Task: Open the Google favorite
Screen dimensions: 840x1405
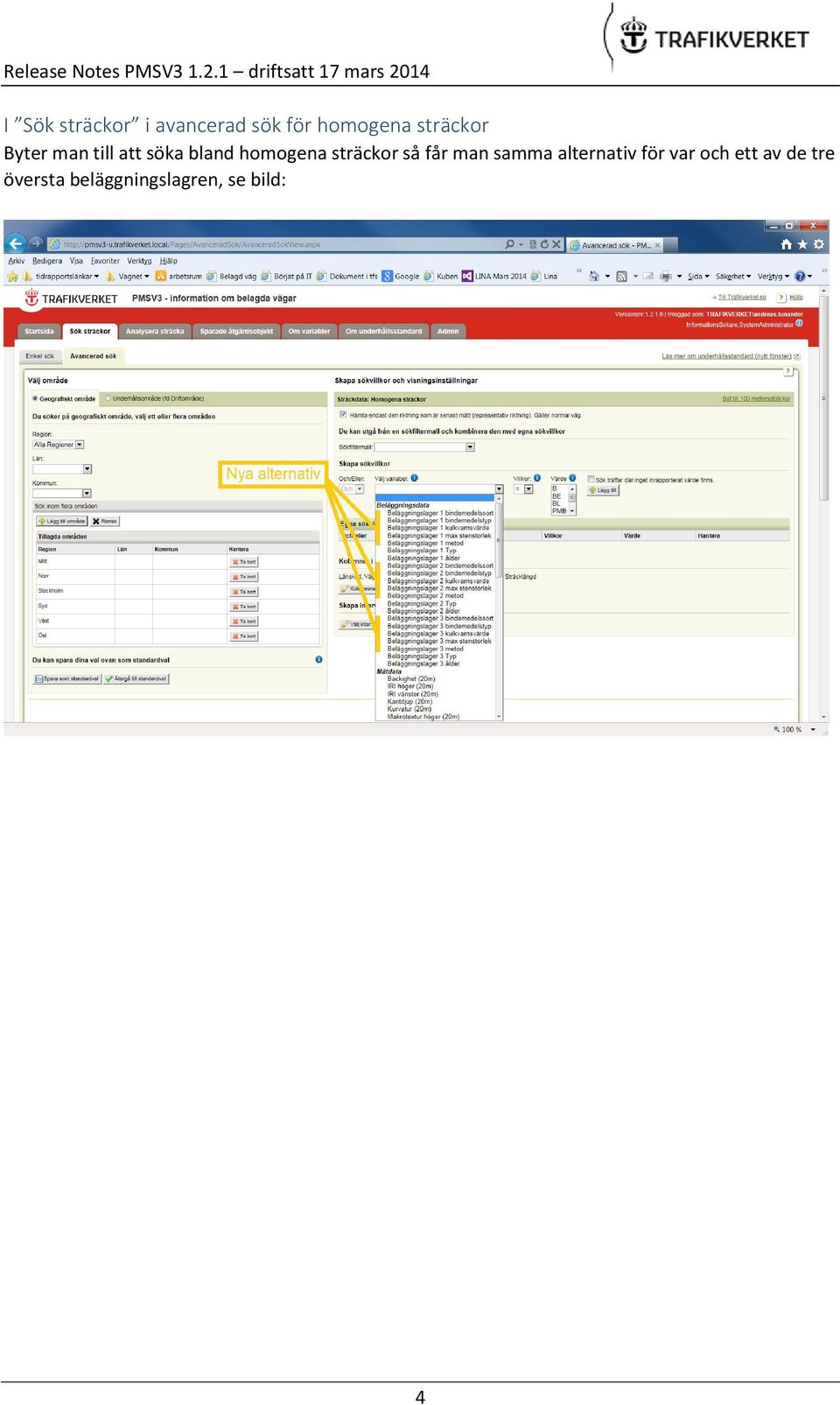Action: (x=401, y=277)
